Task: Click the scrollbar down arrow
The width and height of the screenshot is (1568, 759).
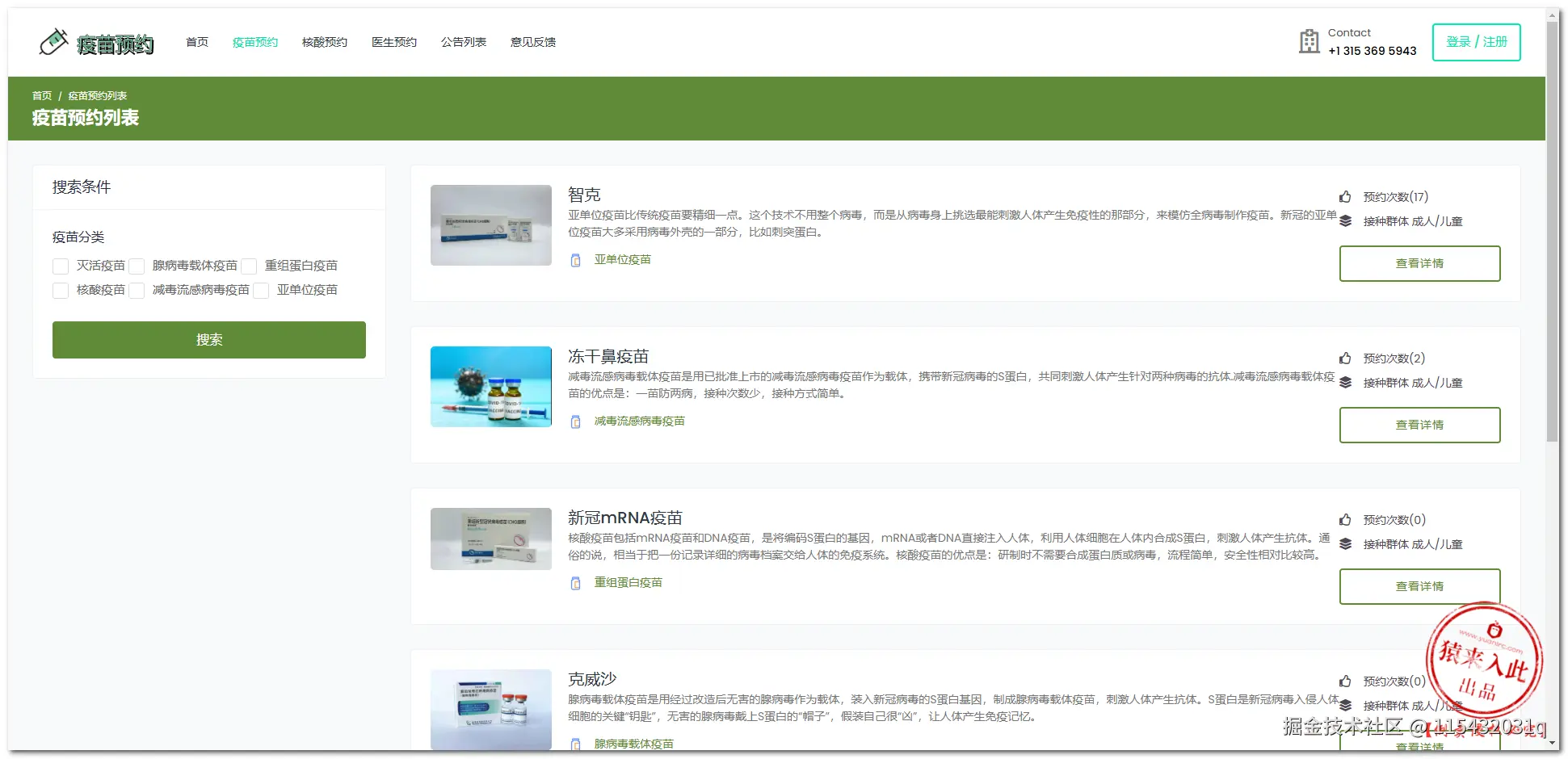Action: [1553, 744]
